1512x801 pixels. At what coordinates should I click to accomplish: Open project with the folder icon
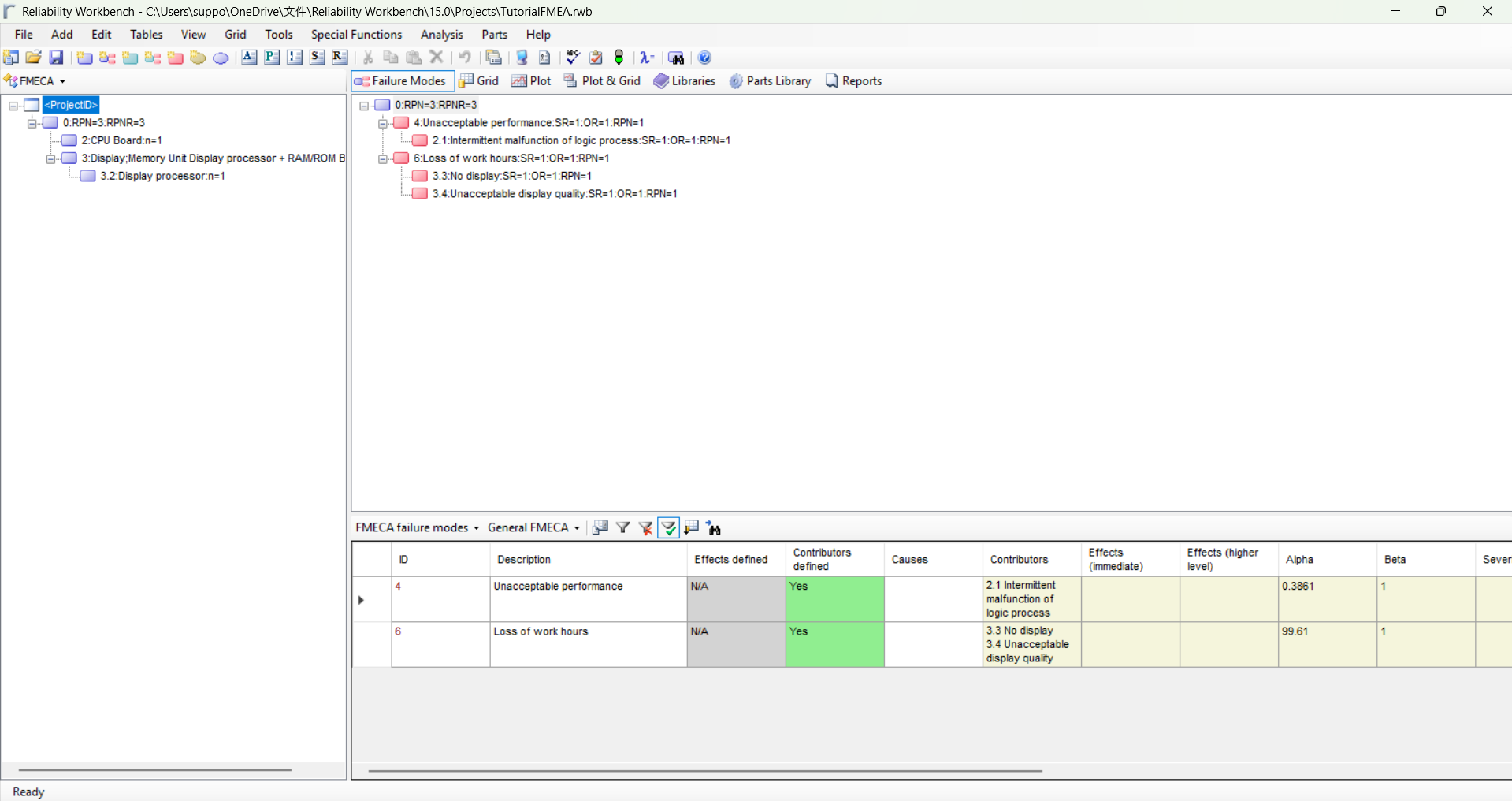pyautogui.click(x=33, y=58)
